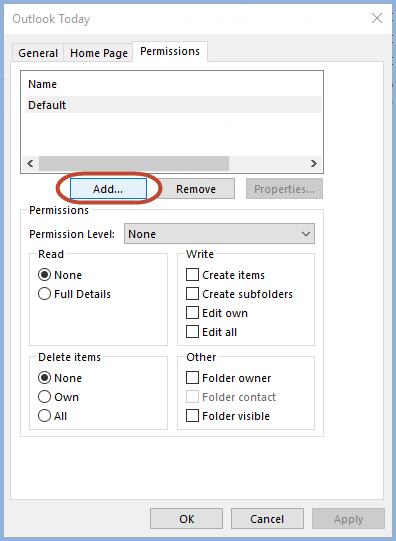Open the Home Page tab
The height and width of the screenshot is (541, 396).
click(x=99, y=53)
